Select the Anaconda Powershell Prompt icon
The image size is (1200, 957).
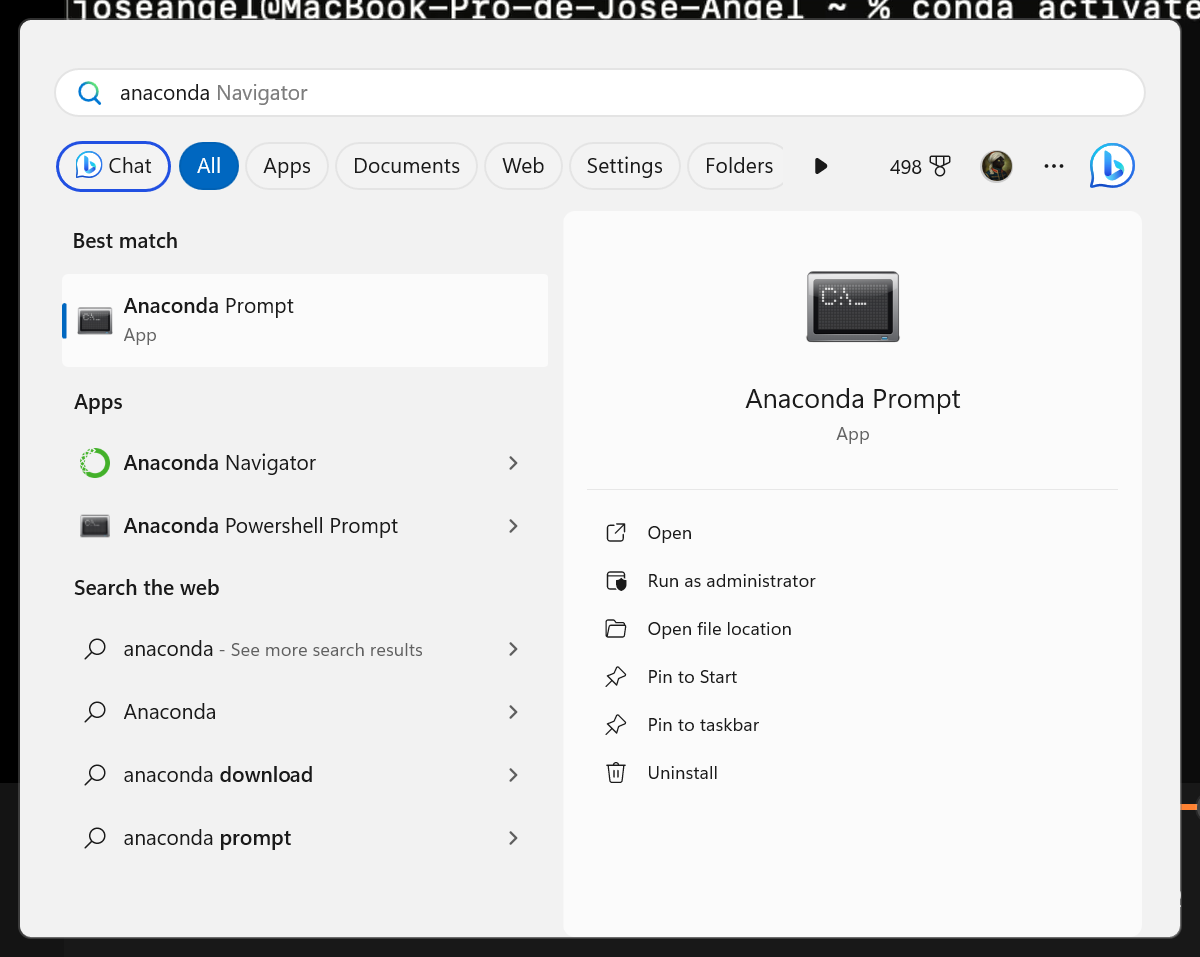point(94,525)
